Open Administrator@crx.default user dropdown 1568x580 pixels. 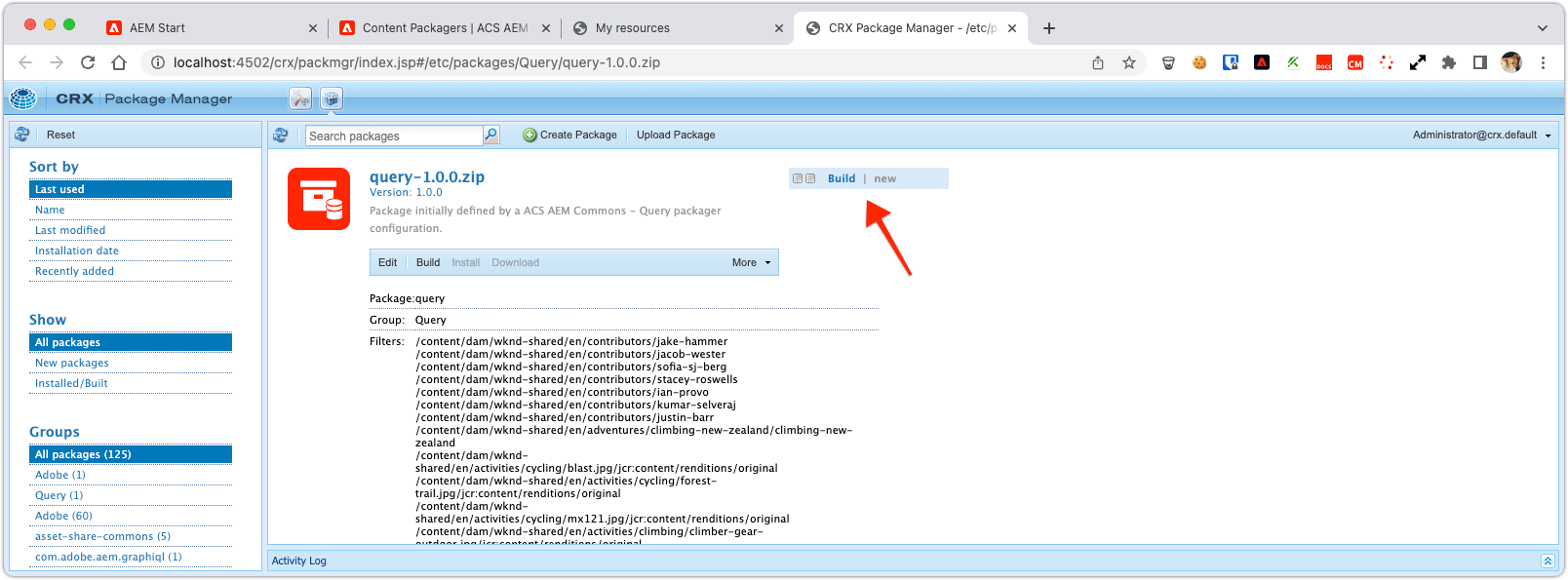1481,135
